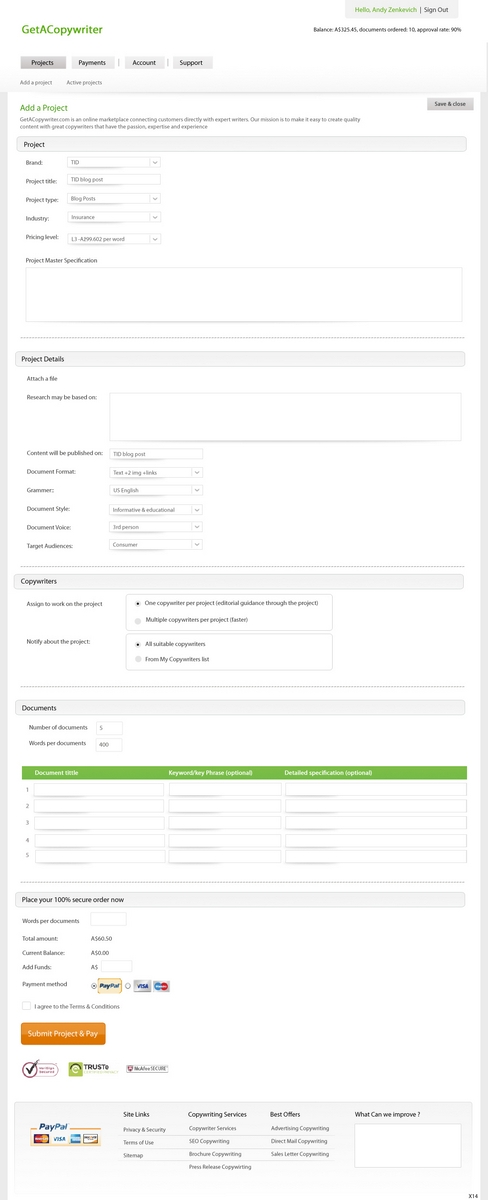
Task: Select the Visa card logo
Action: tap(143, 985)
